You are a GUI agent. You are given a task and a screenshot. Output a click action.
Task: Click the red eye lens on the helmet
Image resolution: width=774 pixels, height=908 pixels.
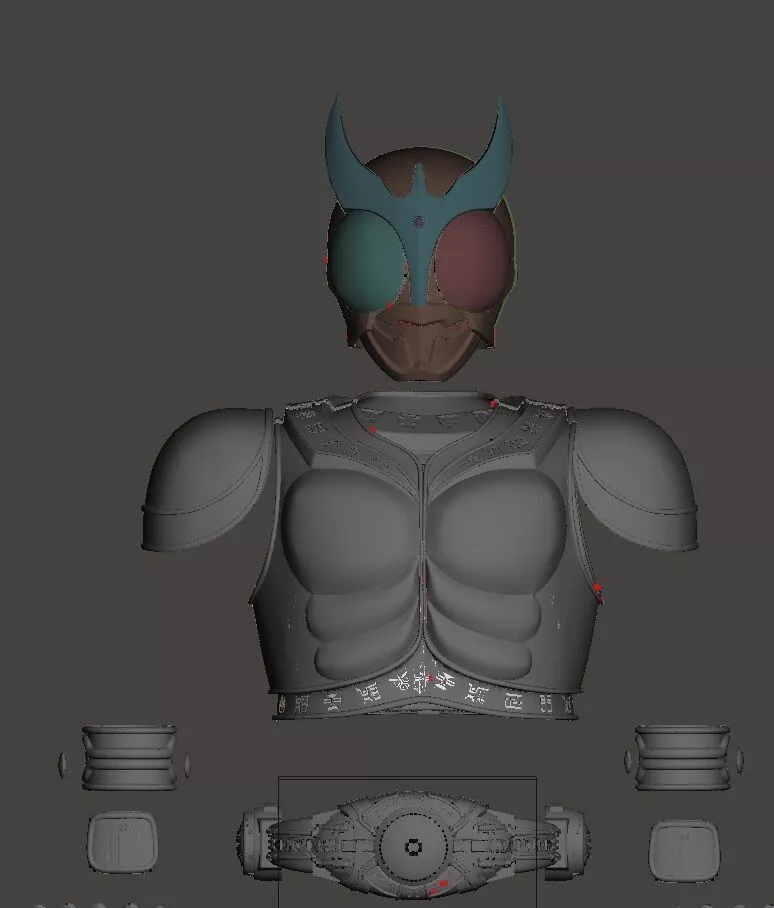click(472, 262)
